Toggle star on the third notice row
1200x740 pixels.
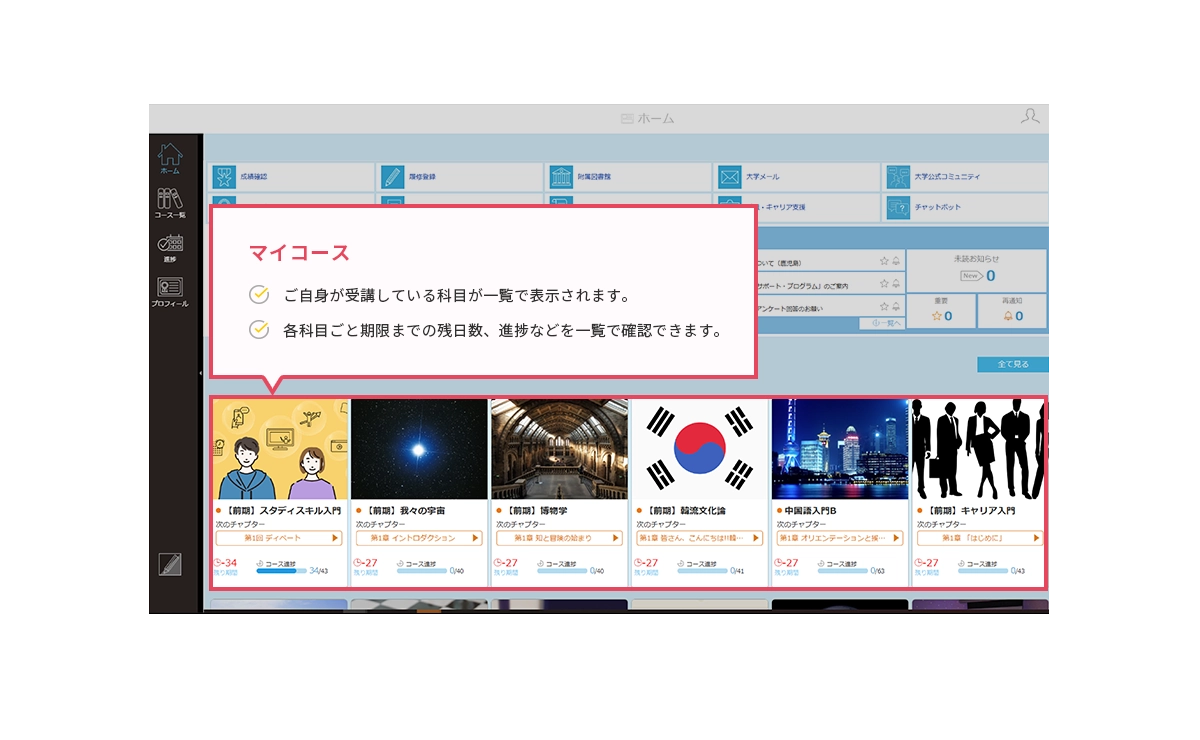884,307
